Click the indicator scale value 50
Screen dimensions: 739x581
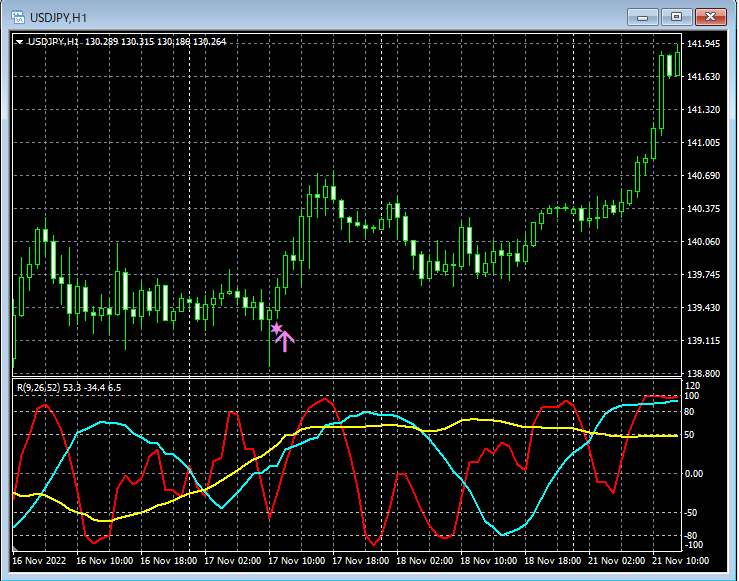690,434
